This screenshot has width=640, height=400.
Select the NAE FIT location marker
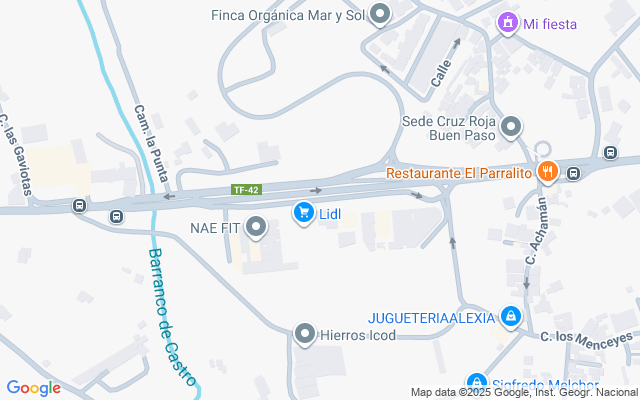(x=256, y=227)
